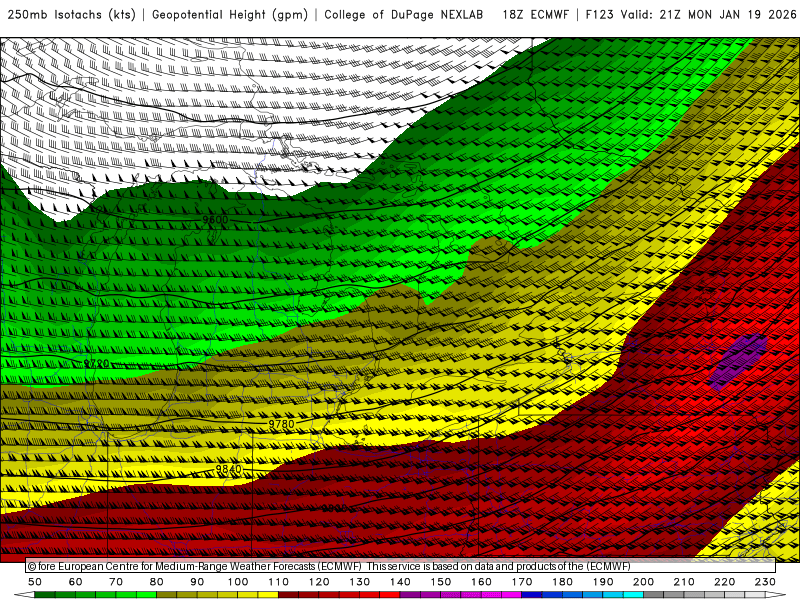Click the "College of DuPage NEXLAB" label
Screen dimensions: 800x600
(404, 15)
